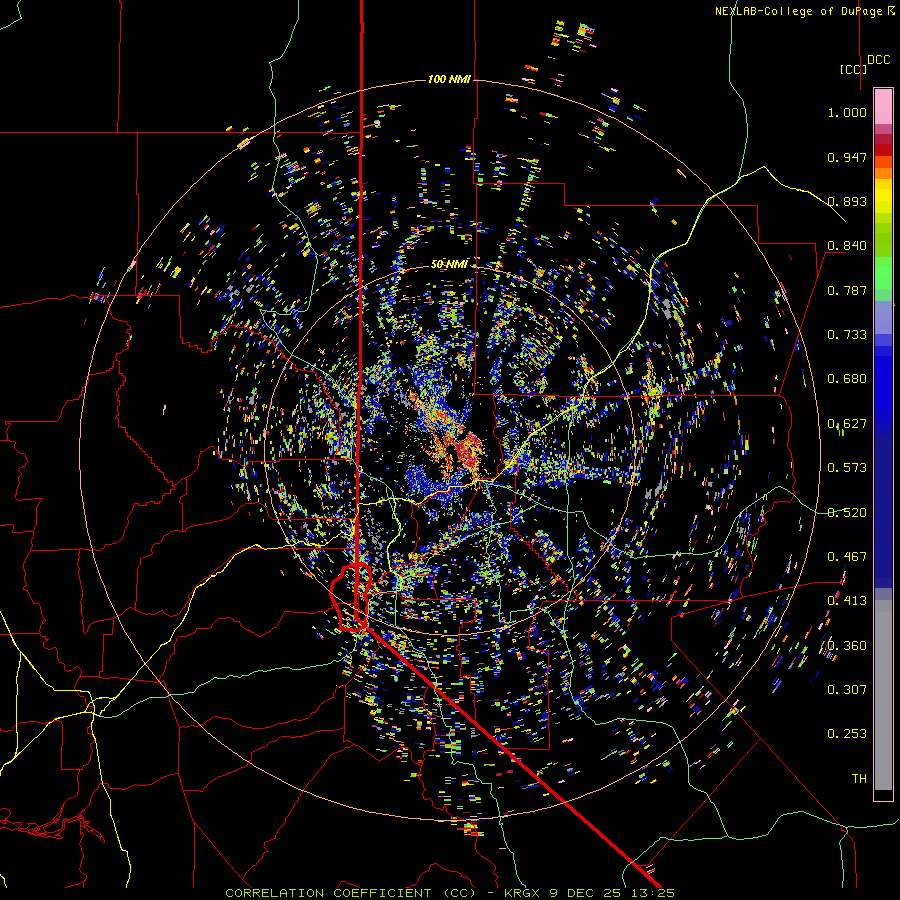Pick the pink segment of the color bar
Screen dimensions: 900x900
[883, 106]
